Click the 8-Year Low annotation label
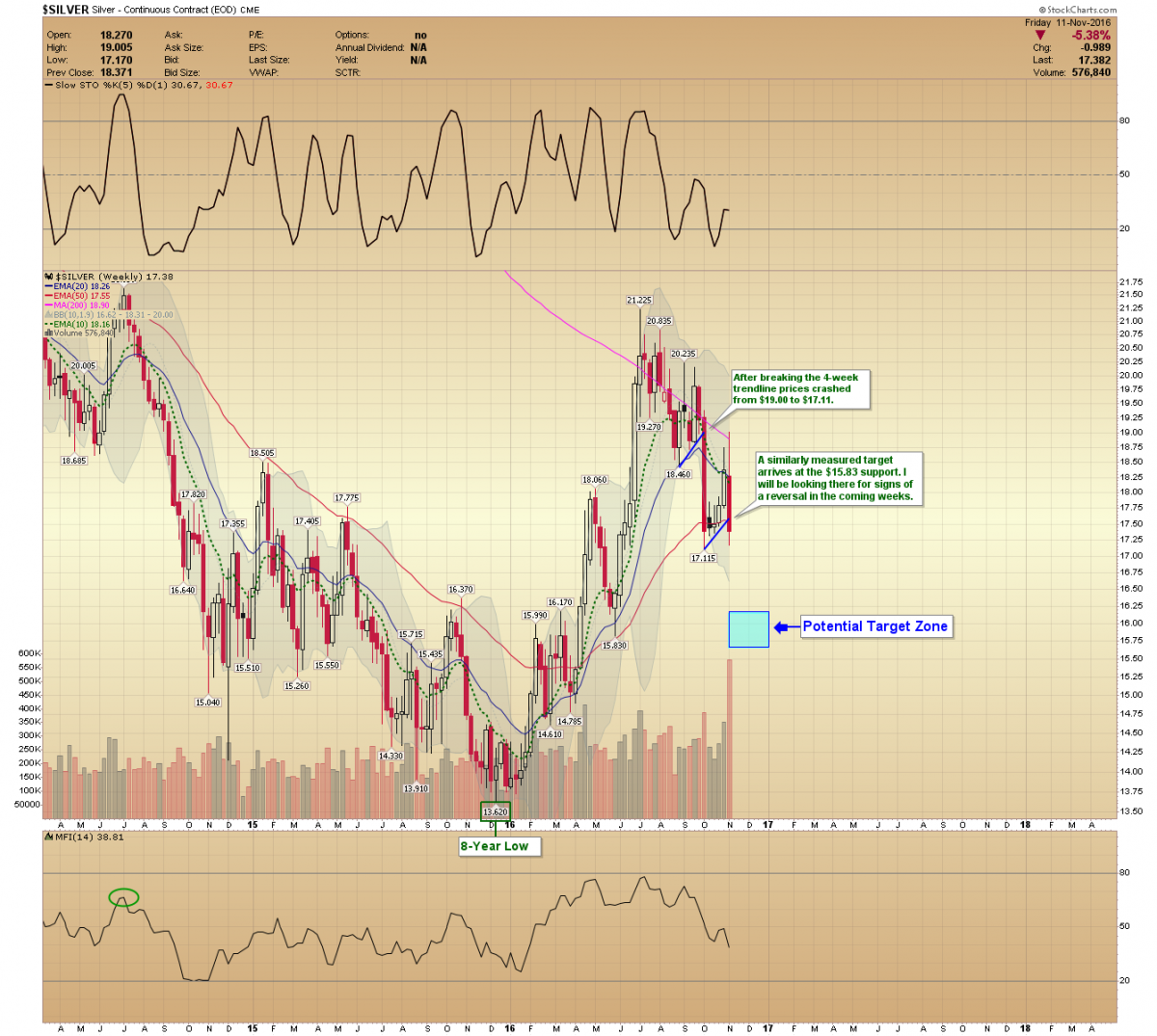The width and height of the screenshot is (1157, 1036). [494, 846]
